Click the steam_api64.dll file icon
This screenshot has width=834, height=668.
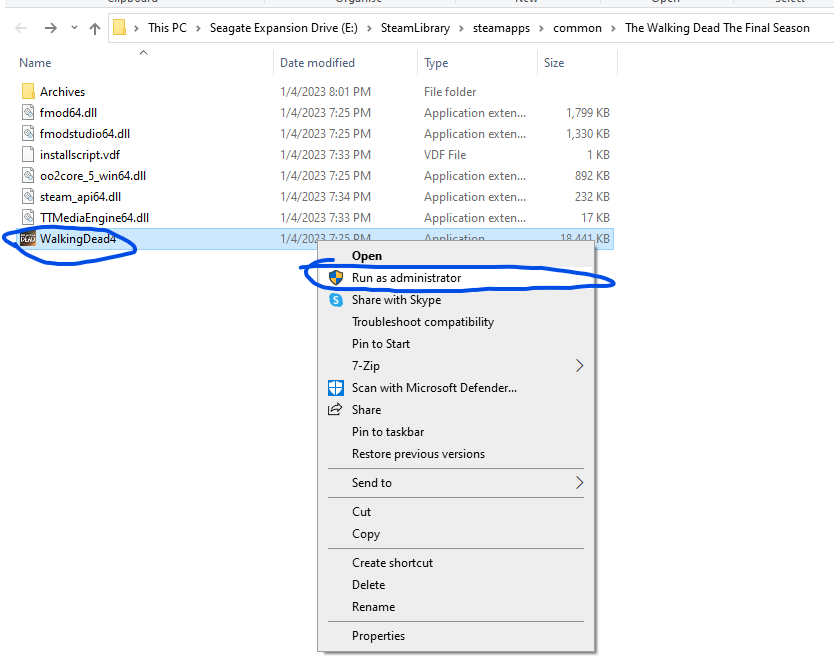coord(28,196)
